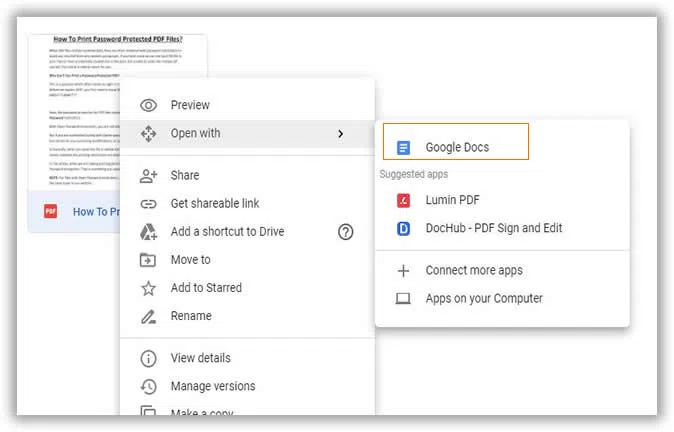Choose Move to option
This screenshot has width=674, height=432.
[247, 260]
